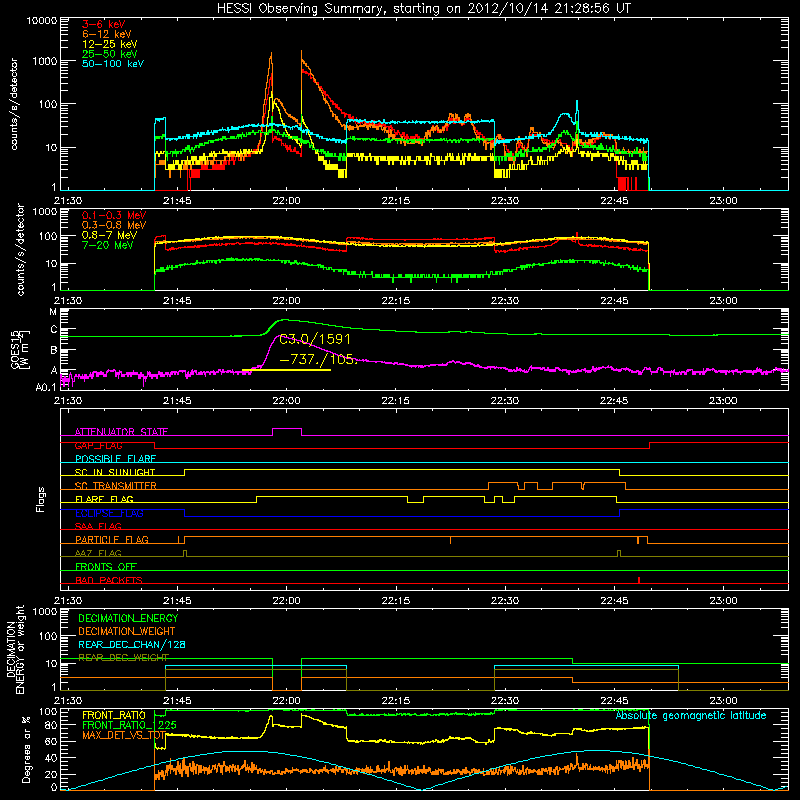The width and height of the screenshot is (800, 800).
Task: Click the A0.1 tick label
Action: (x=46, y=388)
